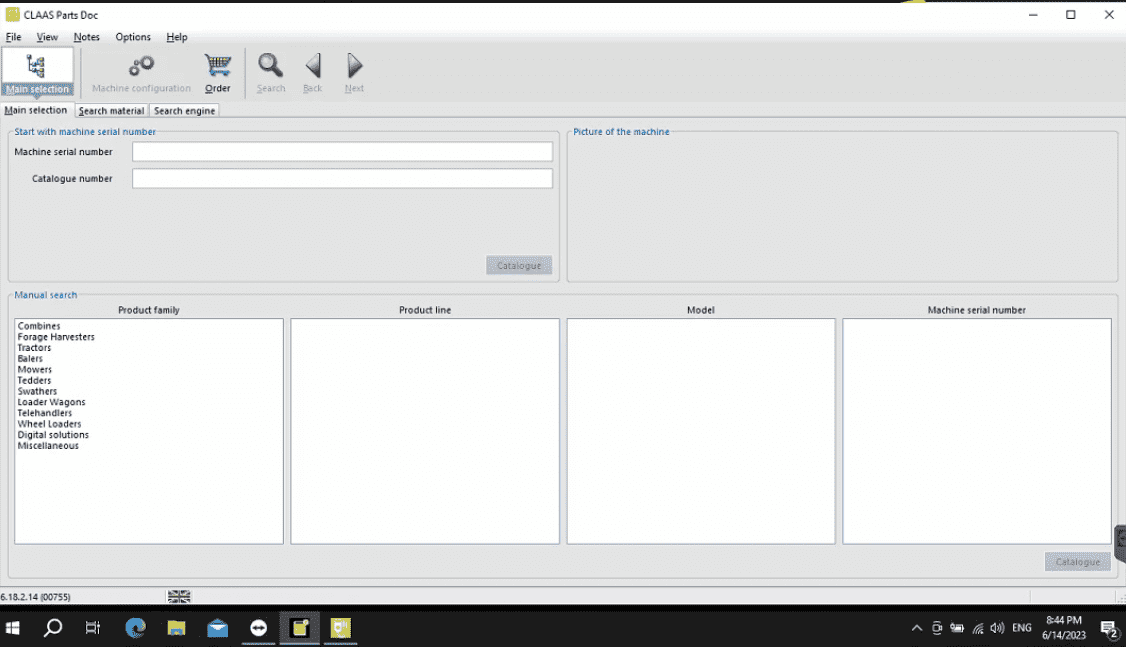Click the Main selection toolbar icon

pos(37,72)
